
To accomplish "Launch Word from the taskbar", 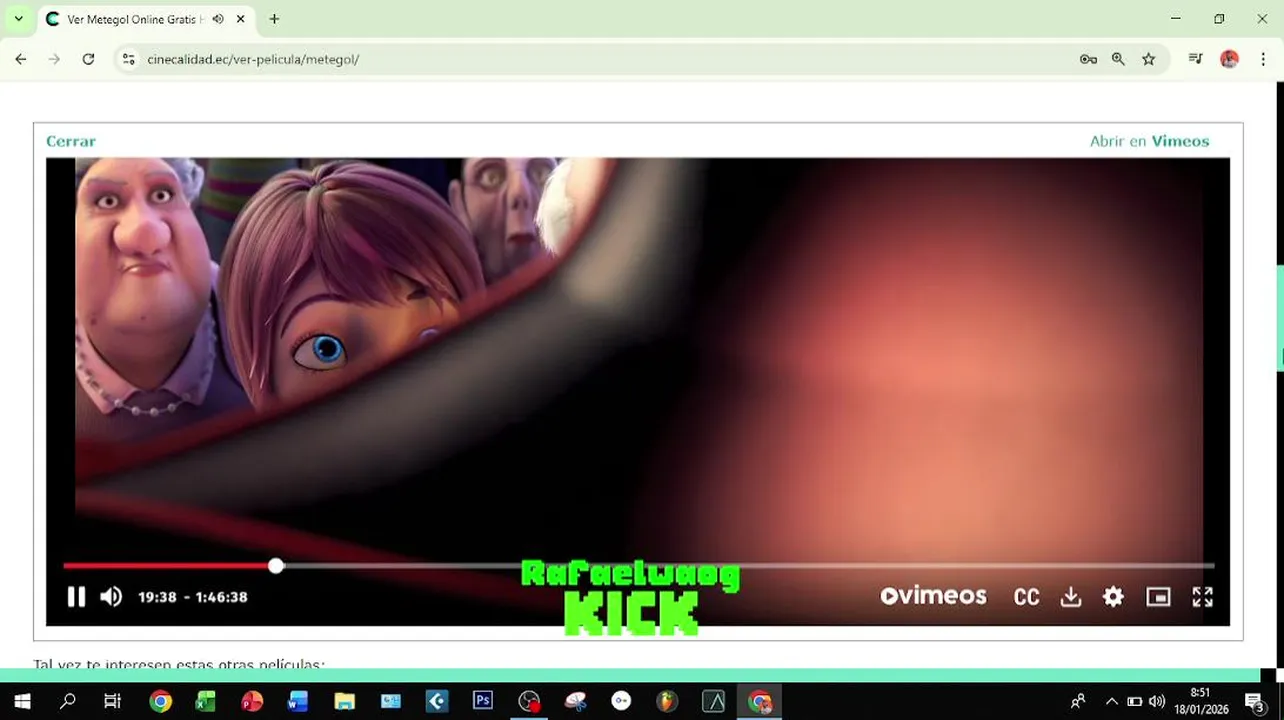I will pyautogui.click(x=297, y=701).
